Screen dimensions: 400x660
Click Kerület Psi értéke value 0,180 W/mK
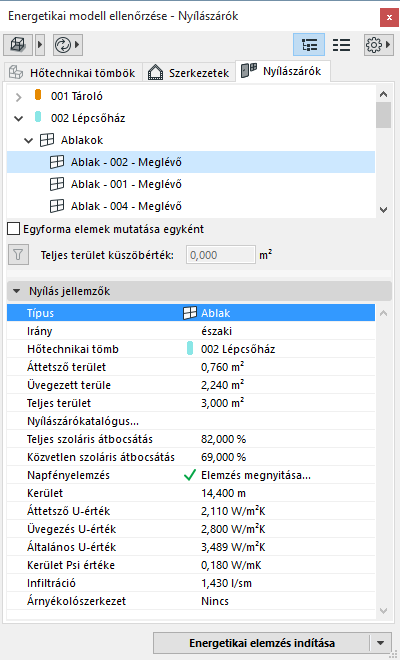(x=231, y=565)
